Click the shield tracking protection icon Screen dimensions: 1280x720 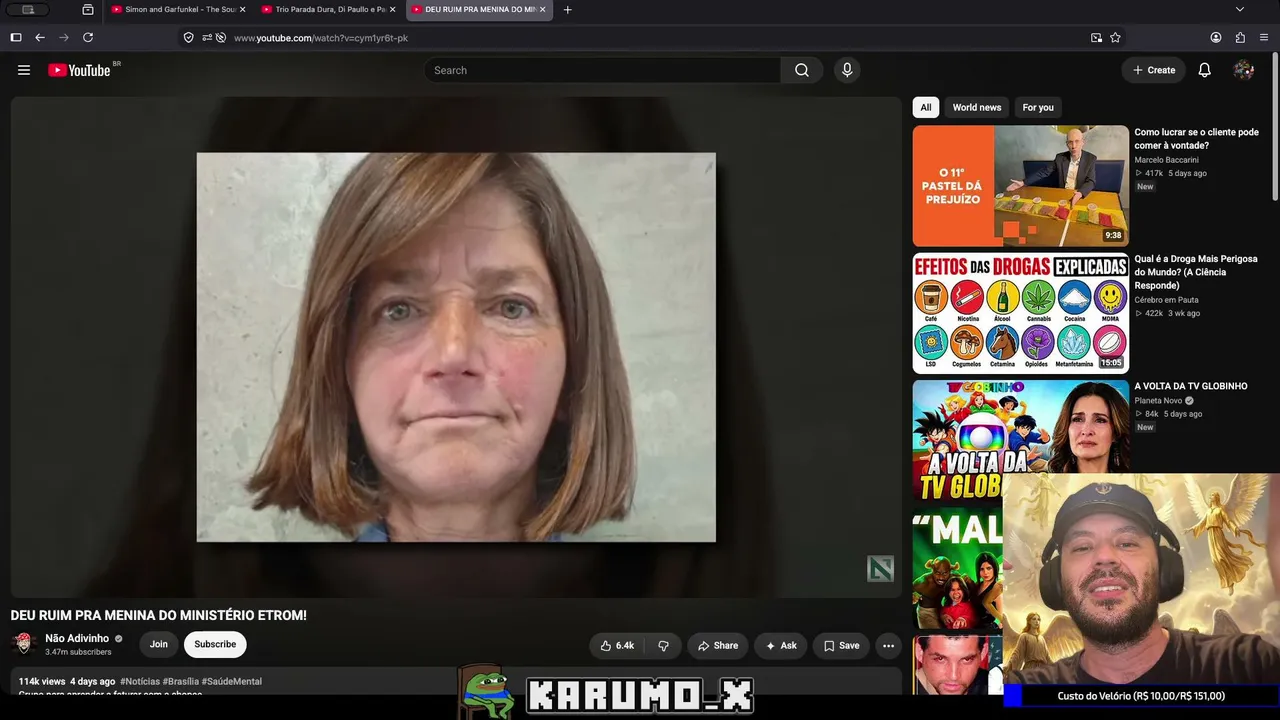pyautogui.click(x=188, y=37)
